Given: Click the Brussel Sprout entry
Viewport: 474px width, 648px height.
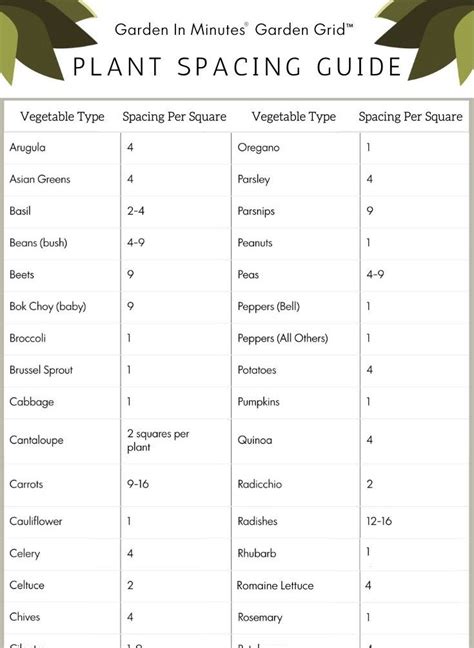Looking at the screenshot, I should click(x=41, y=370).
